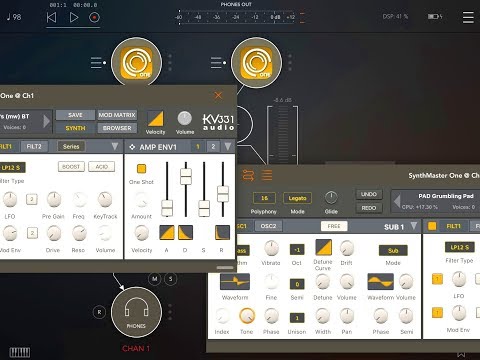Click the Release curve shape icon

tap(222, 233)
